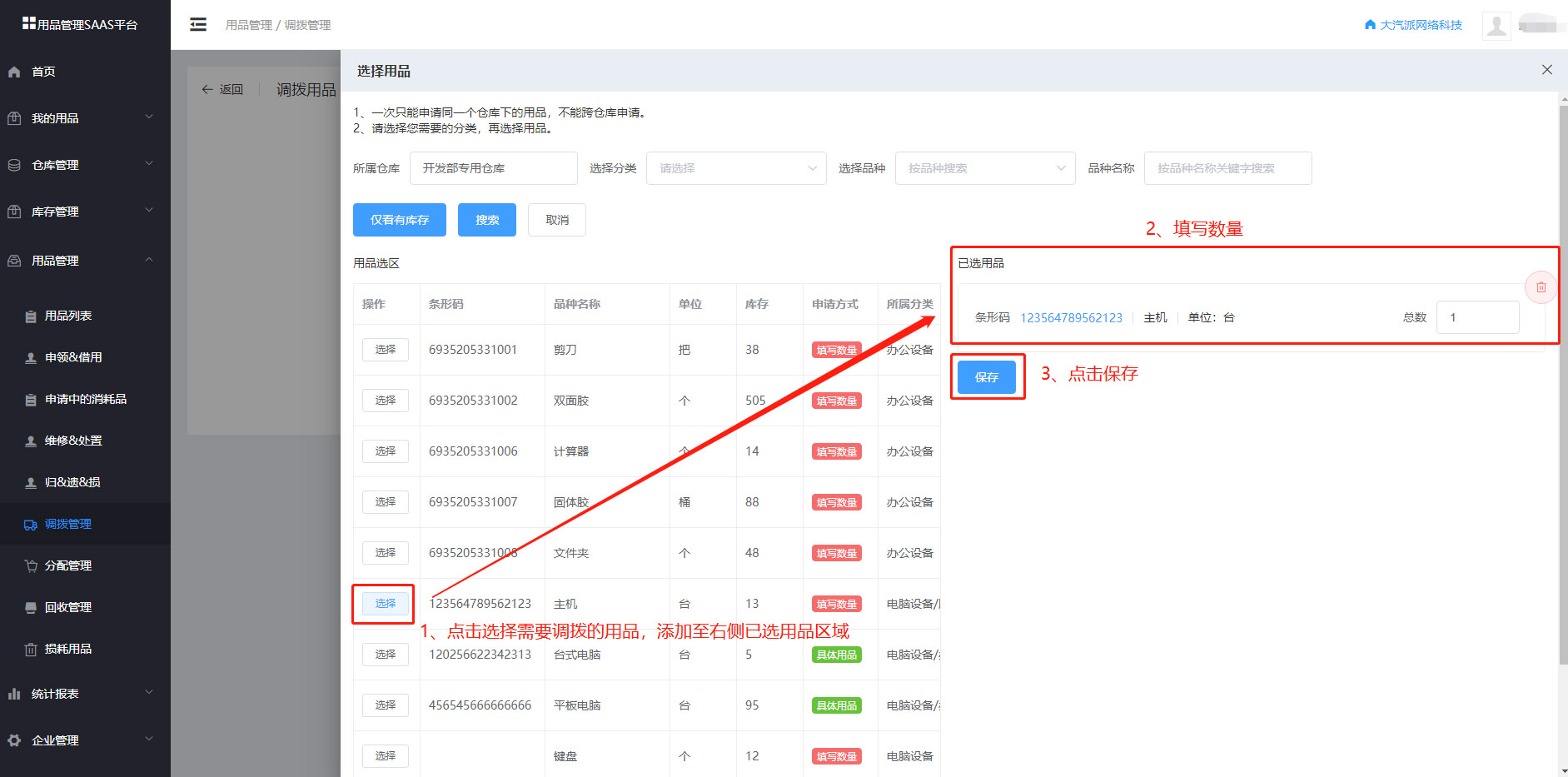This screenshot has width=1568, height=777.
Task: Click the 库存管理 box icon
Action: (14, 212)
